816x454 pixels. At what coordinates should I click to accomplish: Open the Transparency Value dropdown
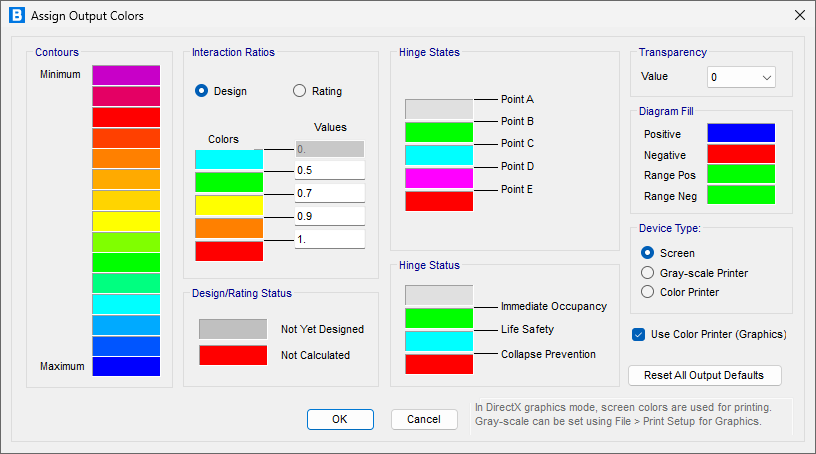point(741,77)
